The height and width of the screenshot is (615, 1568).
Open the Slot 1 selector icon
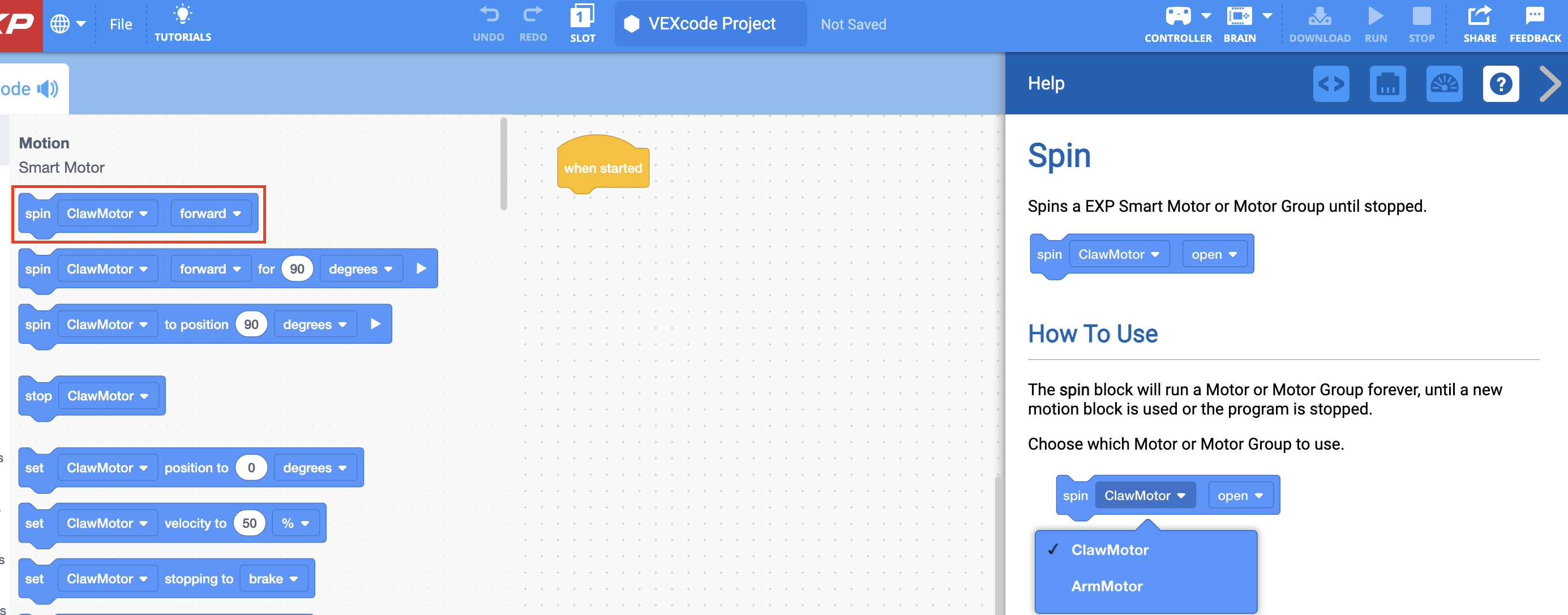(582, 19)
